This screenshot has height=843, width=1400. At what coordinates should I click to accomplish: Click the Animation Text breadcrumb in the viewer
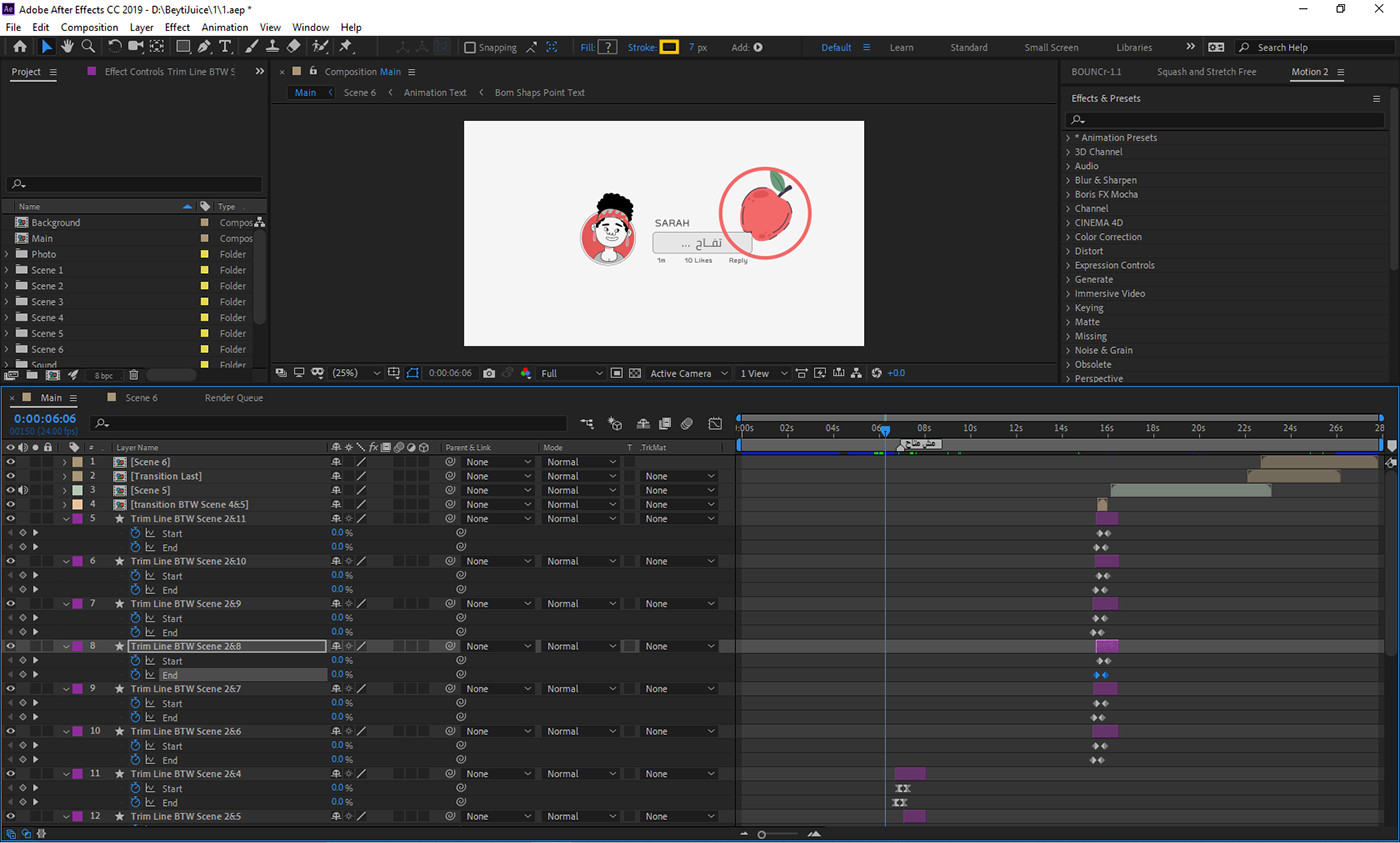[x=435, y=92]
